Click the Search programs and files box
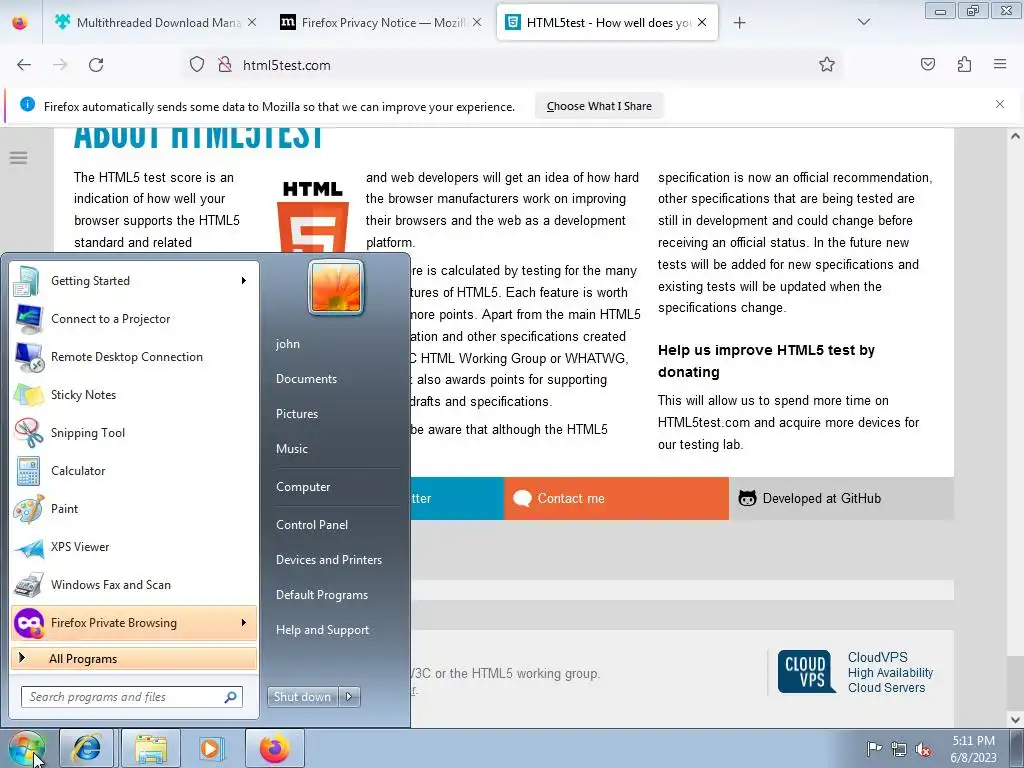This screenshot has height=768, width=1024. coord(132,697)
